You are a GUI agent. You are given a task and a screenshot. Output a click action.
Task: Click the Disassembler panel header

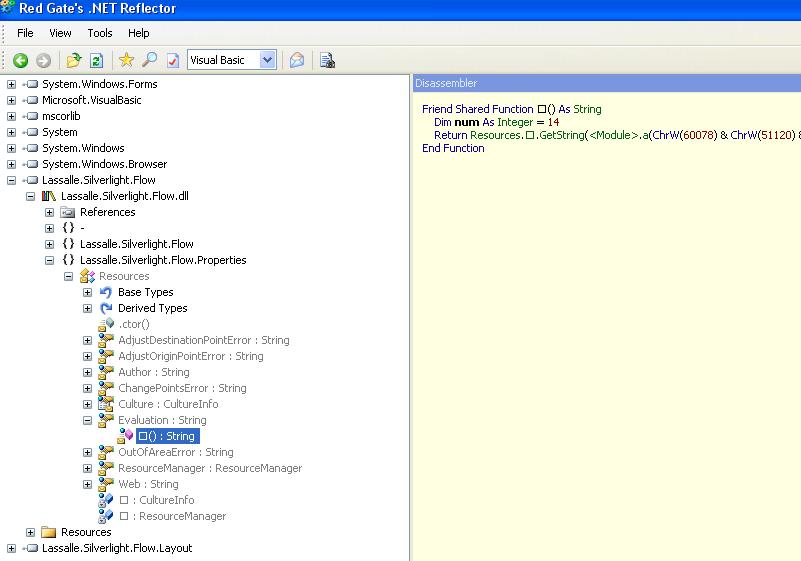tap(606, 83)
